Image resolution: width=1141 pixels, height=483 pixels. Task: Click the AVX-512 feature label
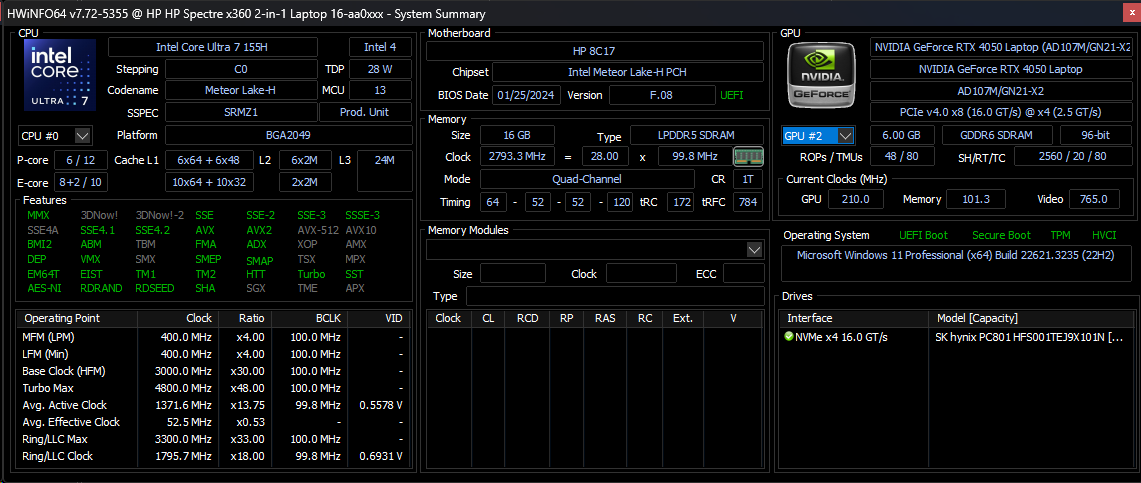click(317, 230)
